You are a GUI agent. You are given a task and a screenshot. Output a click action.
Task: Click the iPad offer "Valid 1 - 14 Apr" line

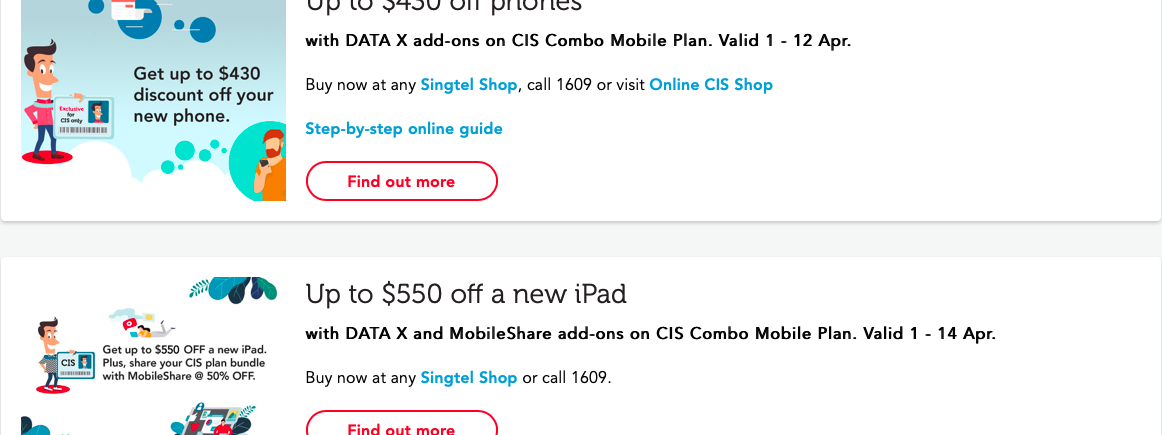pos(650,334)
